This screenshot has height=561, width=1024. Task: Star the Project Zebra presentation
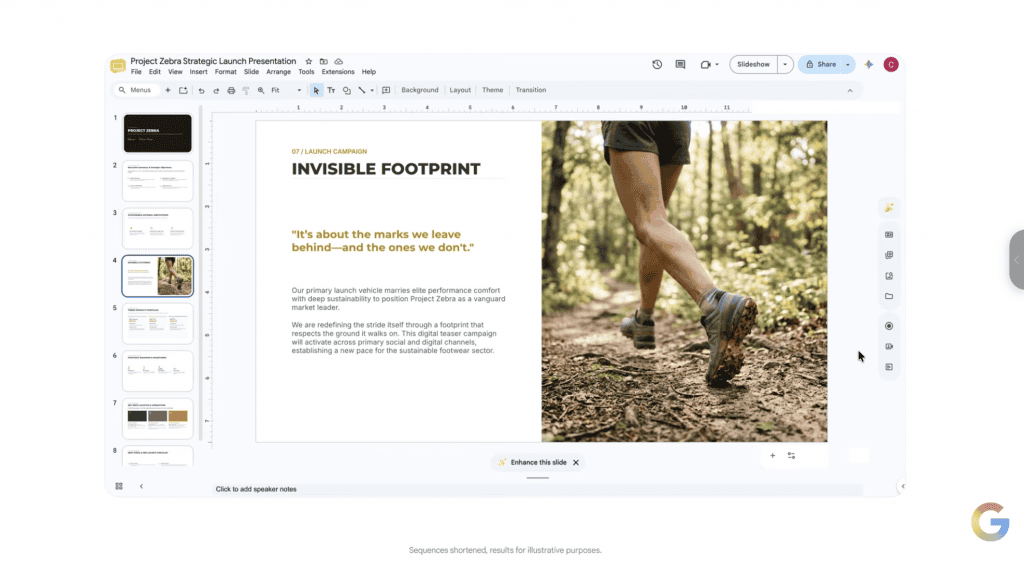click(309, 61)
